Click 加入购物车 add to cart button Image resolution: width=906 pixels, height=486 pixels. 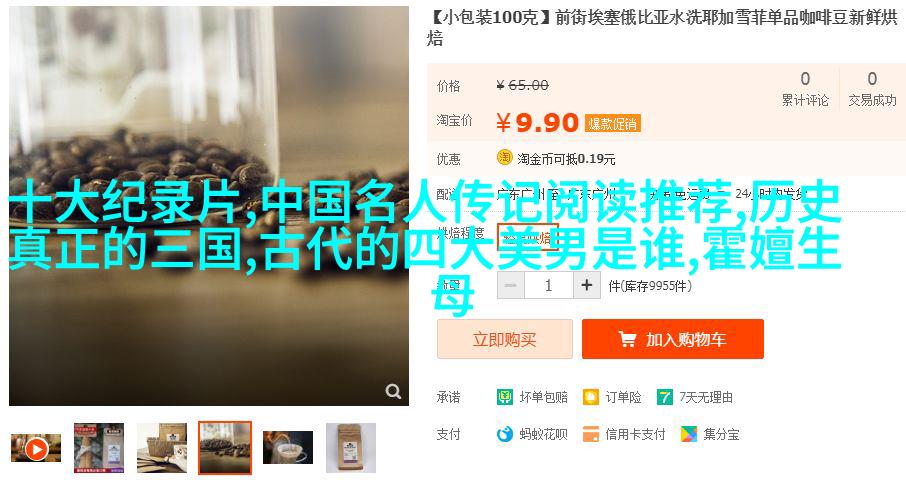pos(673,339)
